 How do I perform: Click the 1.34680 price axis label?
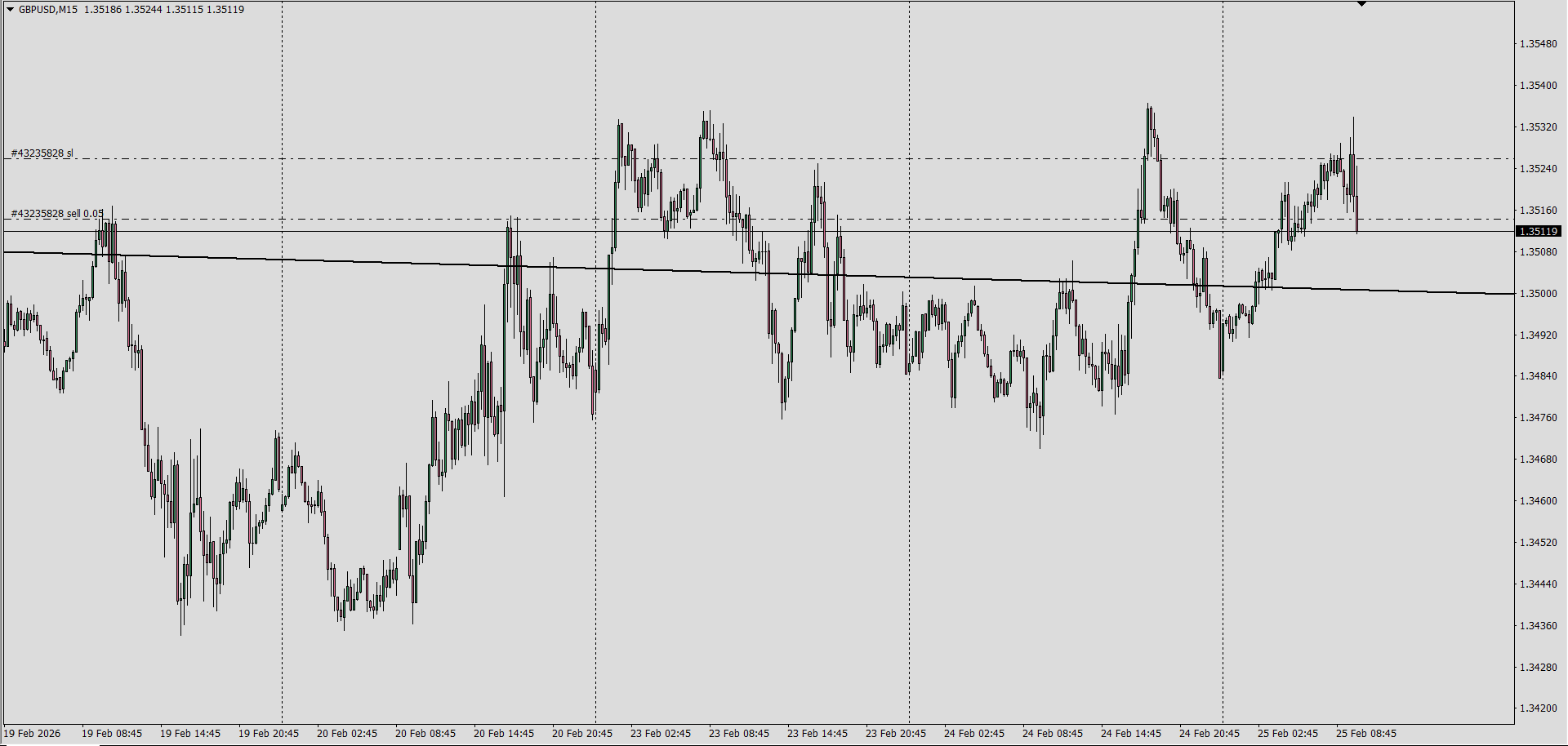(1538, 460)
